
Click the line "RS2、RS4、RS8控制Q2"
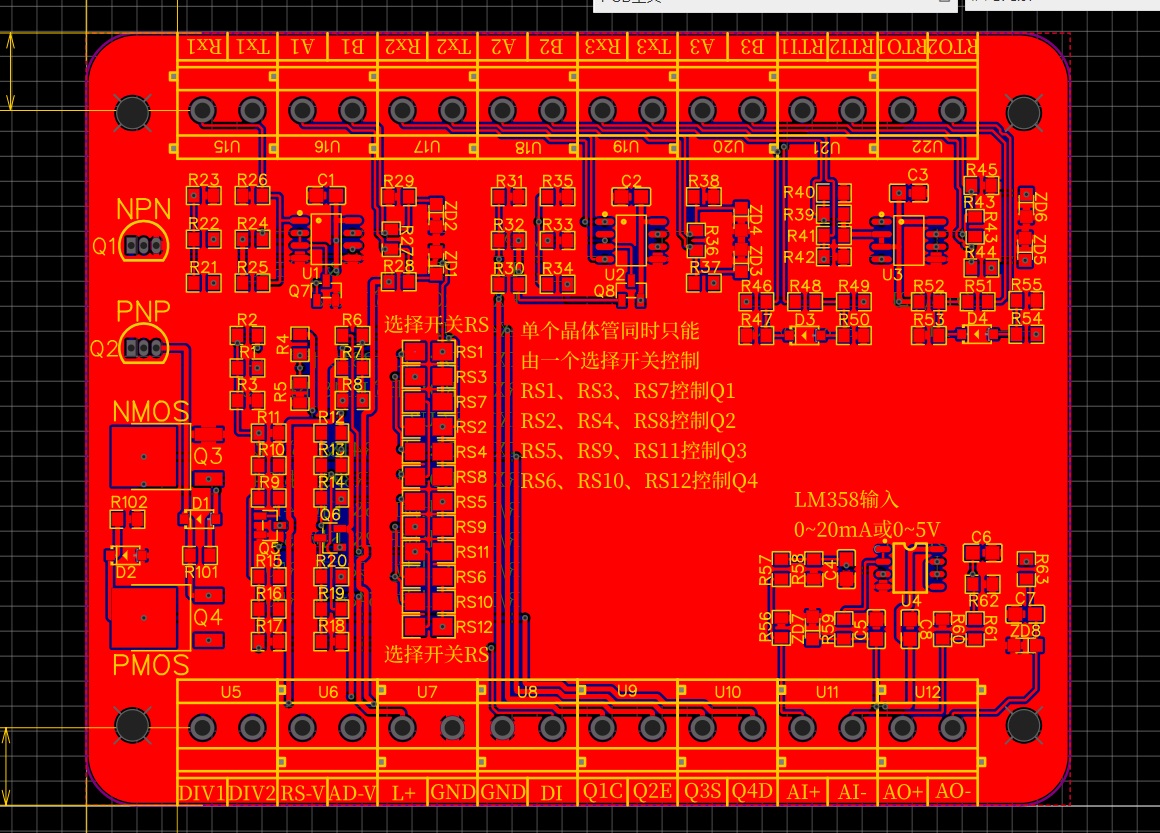tap(628, 421)
